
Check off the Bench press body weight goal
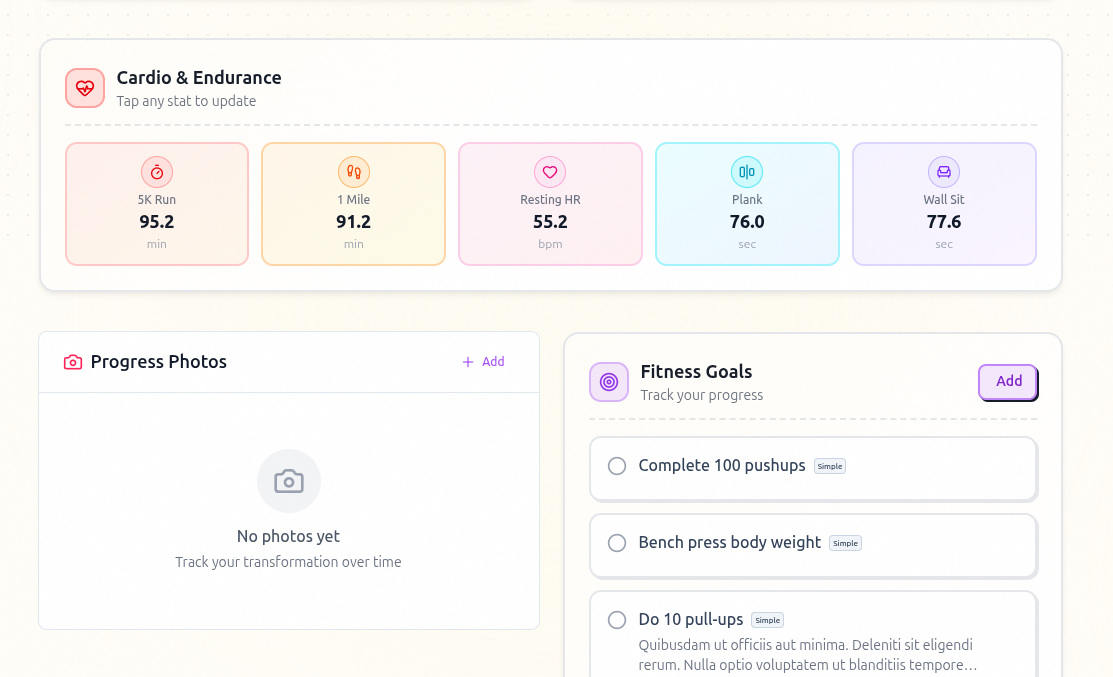(x=616, y=543)
